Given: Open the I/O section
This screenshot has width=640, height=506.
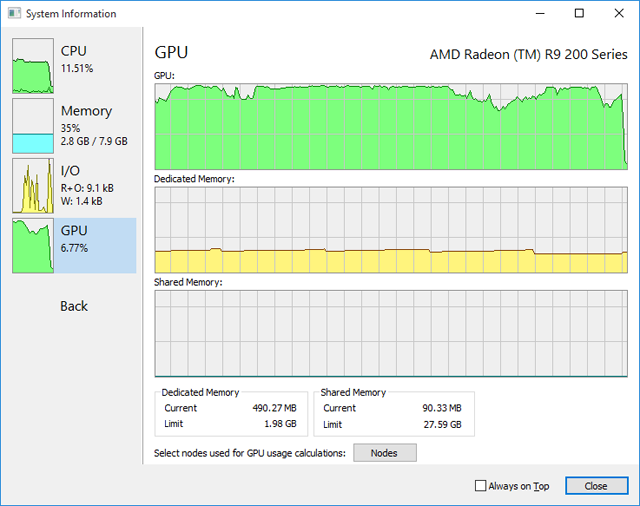Looking at the screenshot, I should tap(70, 171).
